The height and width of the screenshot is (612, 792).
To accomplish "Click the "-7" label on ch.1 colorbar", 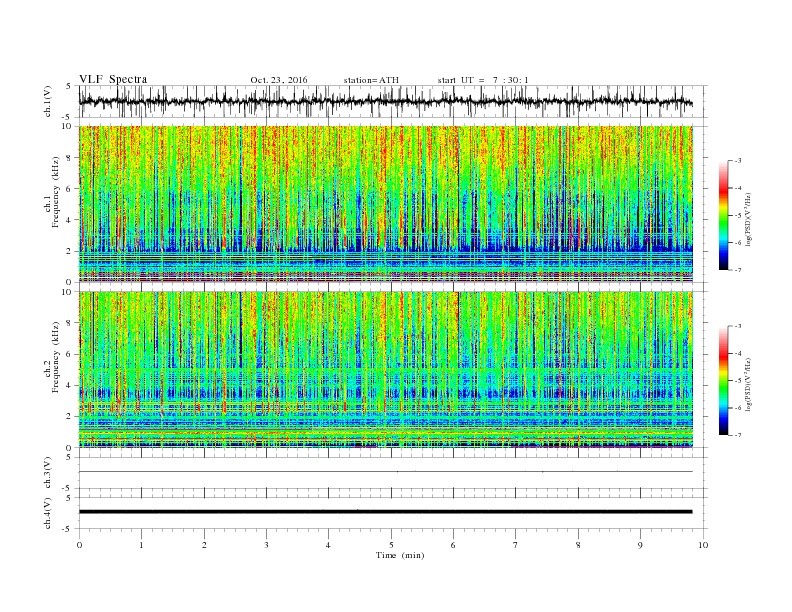I will pos(738,270).
